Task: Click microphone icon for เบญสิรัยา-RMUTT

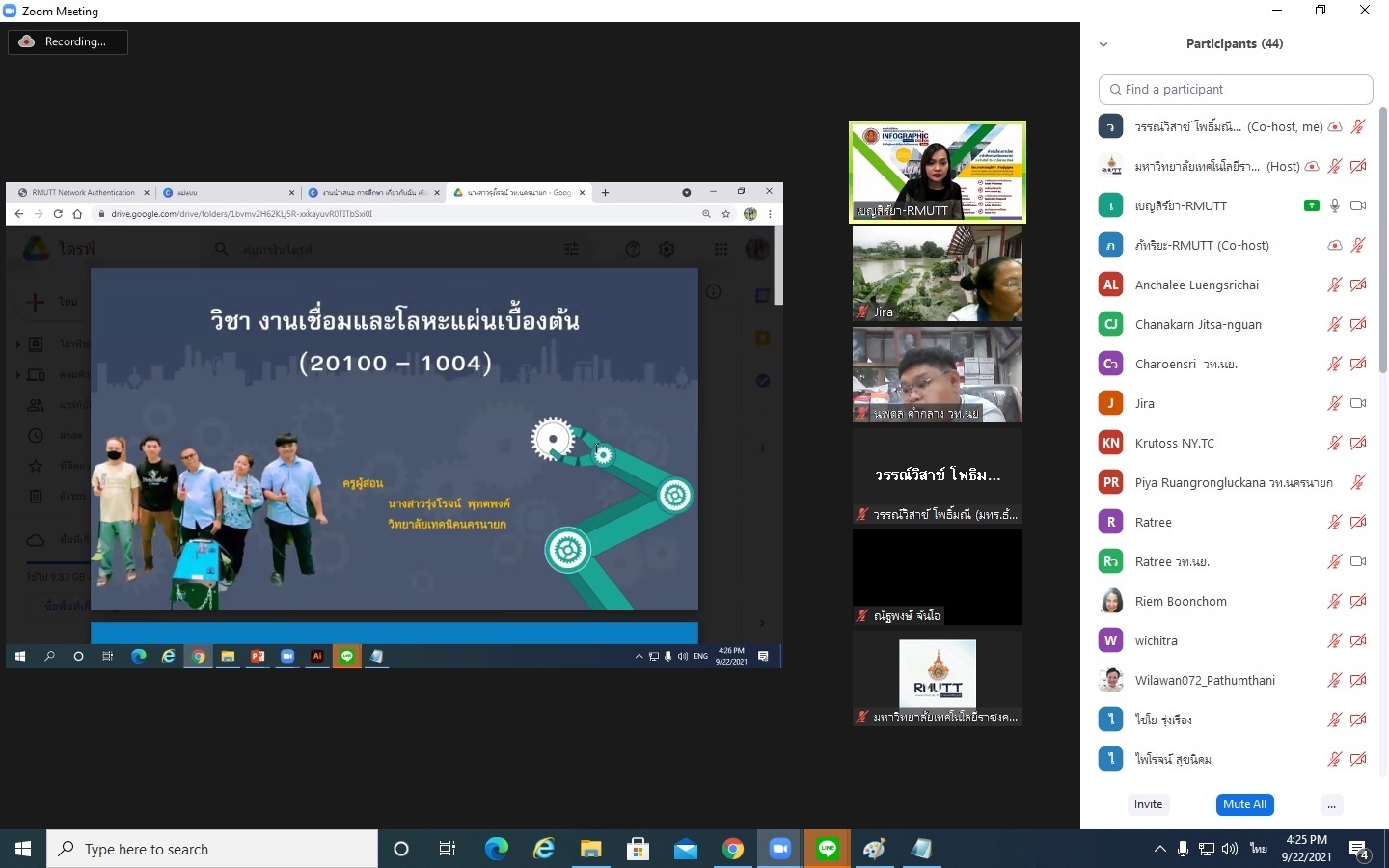Action: pos(1335,205)
